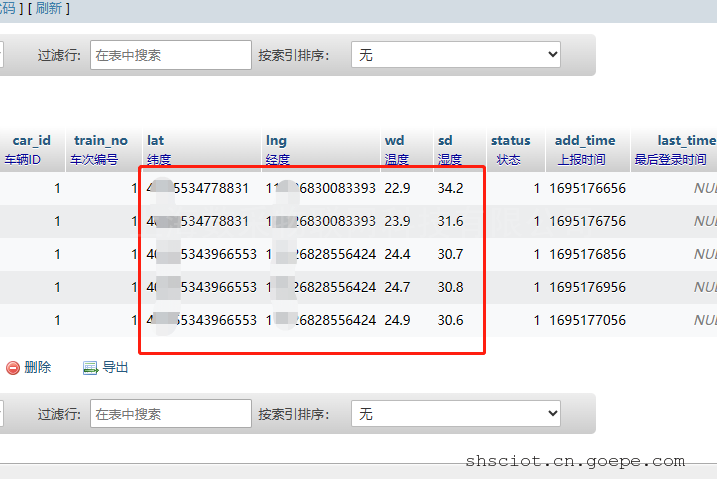This screenshot has height=479, width=717.
Task: Sort by the sd humidity column header
Action: point(445,141)
